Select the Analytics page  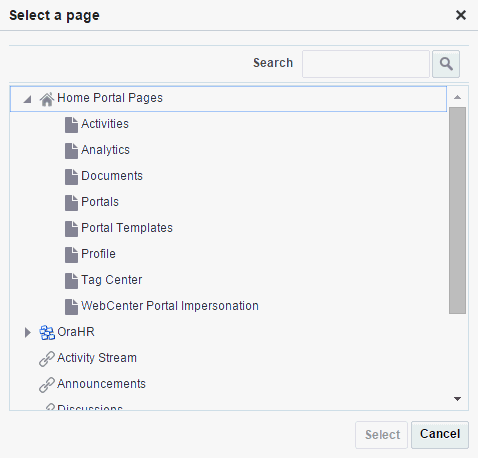click(x=105, y=150)
